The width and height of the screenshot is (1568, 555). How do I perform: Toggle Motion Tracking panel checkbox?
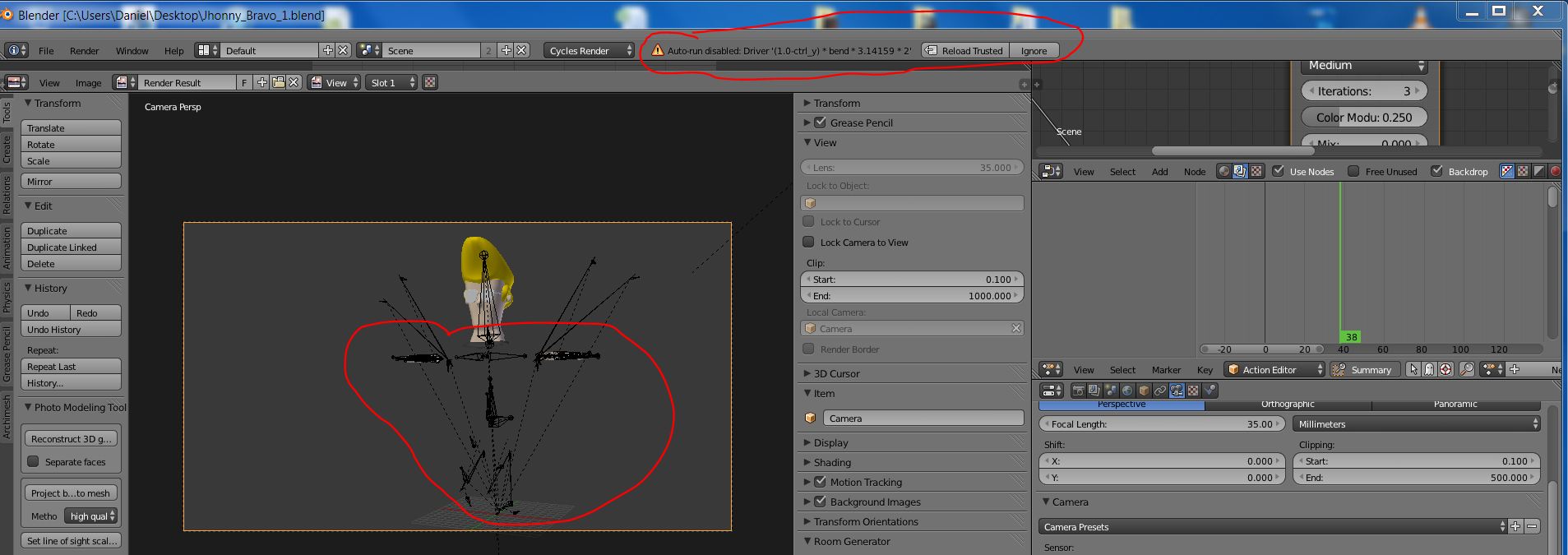click(x=820, y=482)
